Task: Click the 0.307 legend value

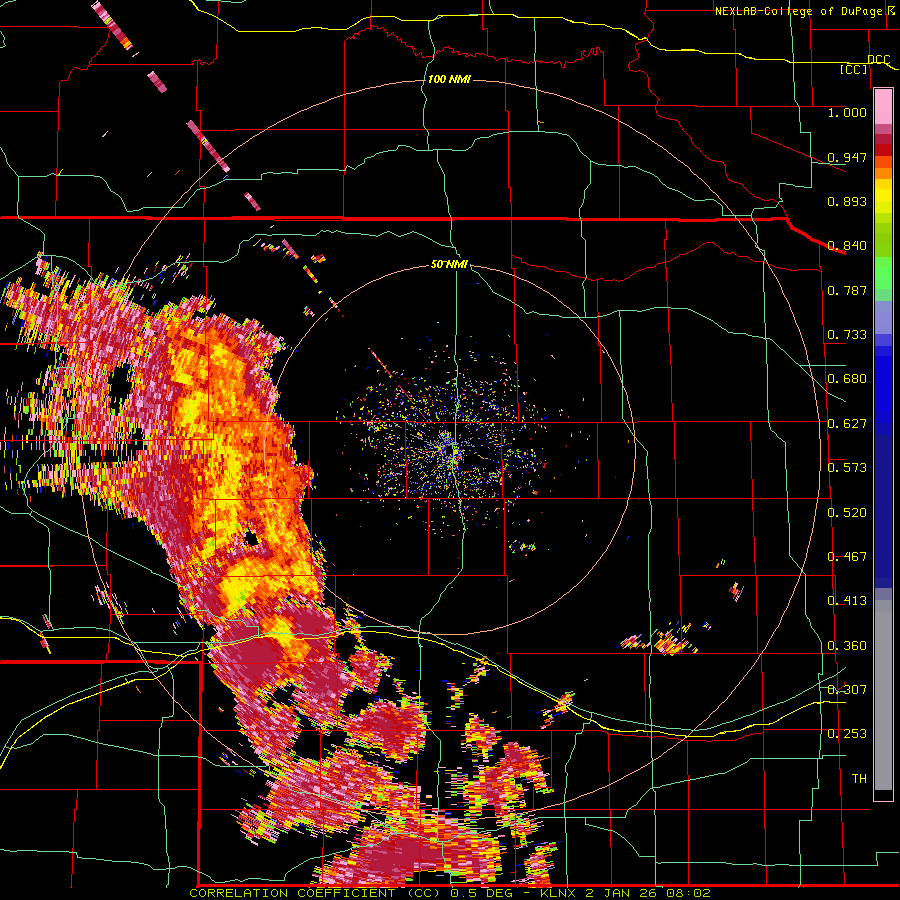Action: pyautogui.click(x=847, y=689)
